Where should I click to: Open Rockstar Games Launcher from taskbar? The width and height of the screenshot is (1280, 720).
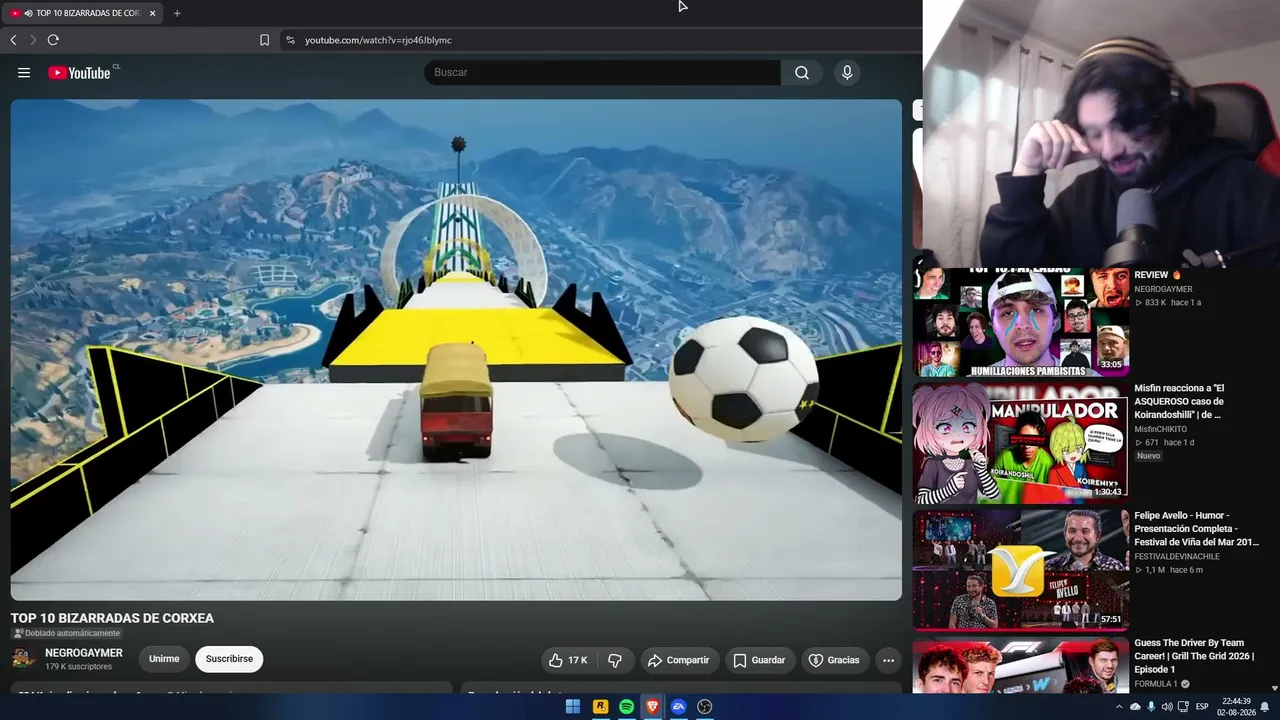600,707
